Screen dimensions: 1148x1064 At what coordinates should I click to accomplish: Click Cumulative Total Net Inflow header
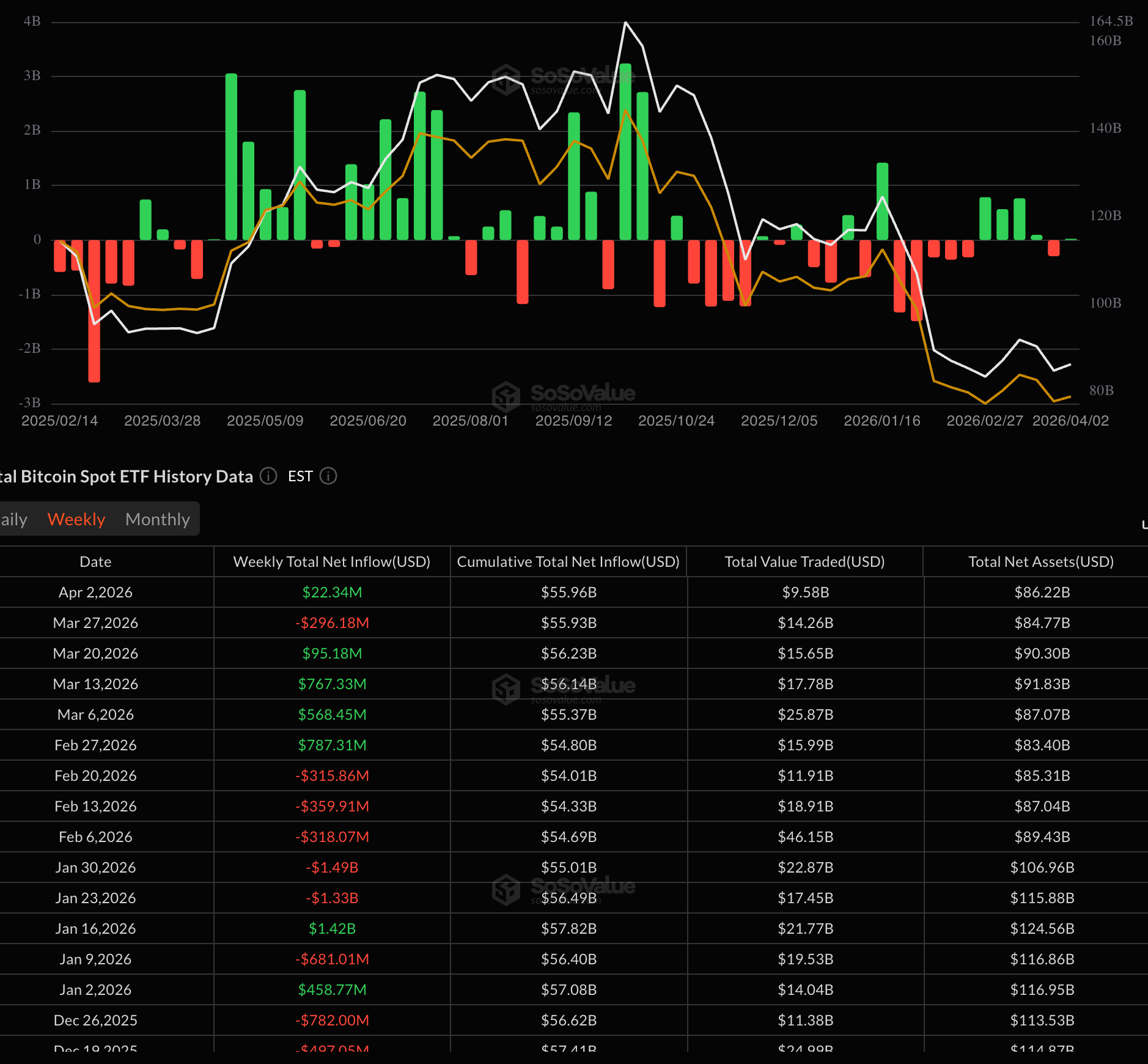(x=568, y=562)
